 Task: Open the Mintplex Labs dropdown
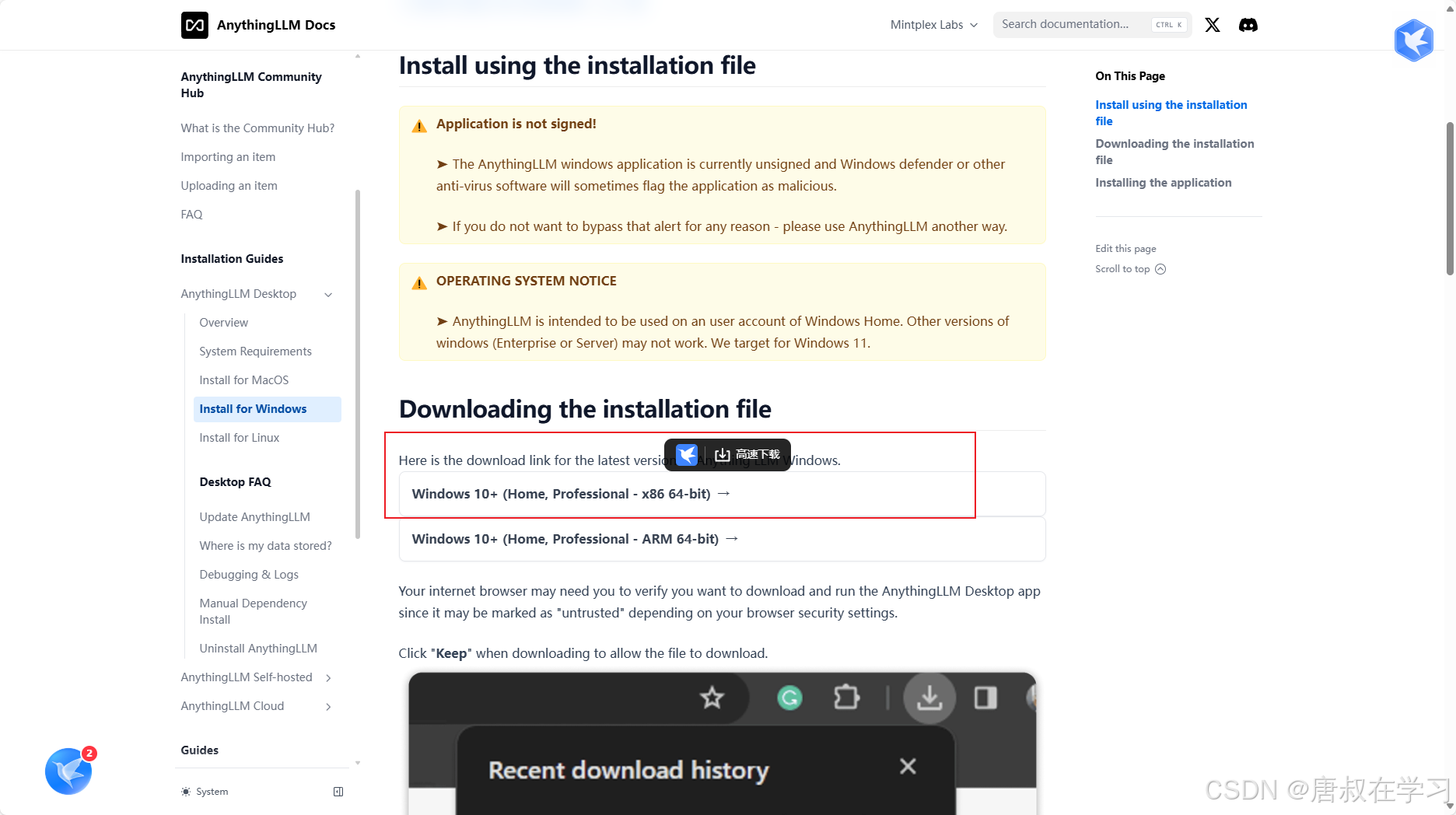[933, 25]
